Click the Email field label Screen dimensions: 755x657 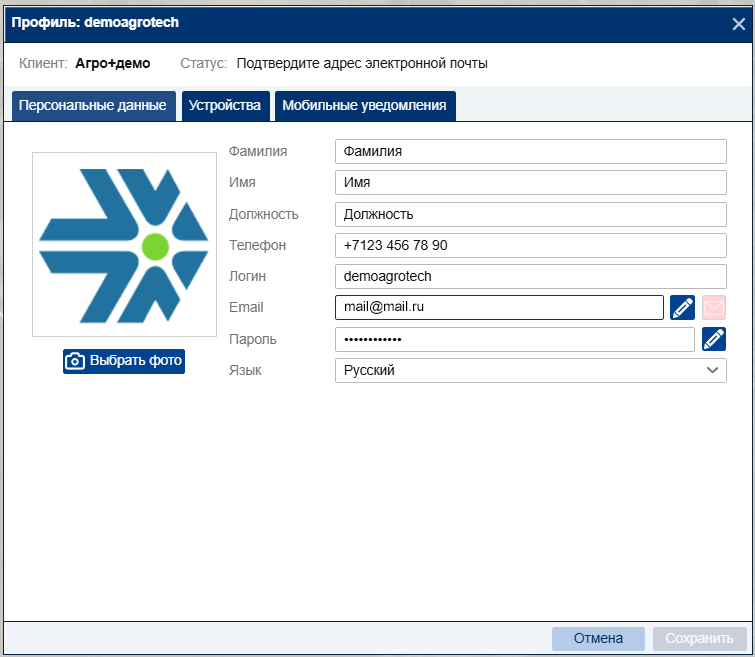[x=246, y=307]
